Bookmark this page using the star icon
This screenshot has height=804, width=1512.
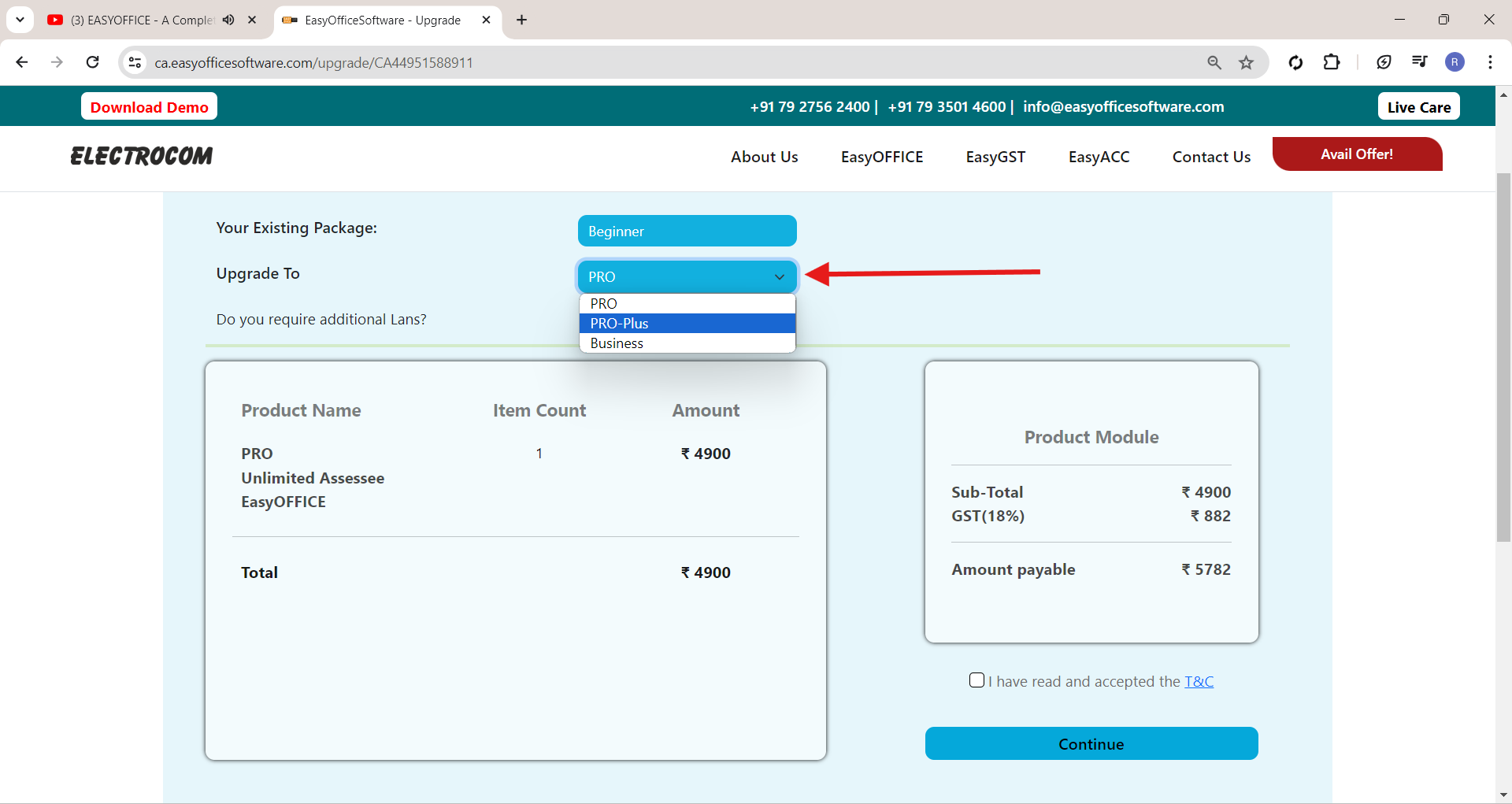(x=1246, y=62)
